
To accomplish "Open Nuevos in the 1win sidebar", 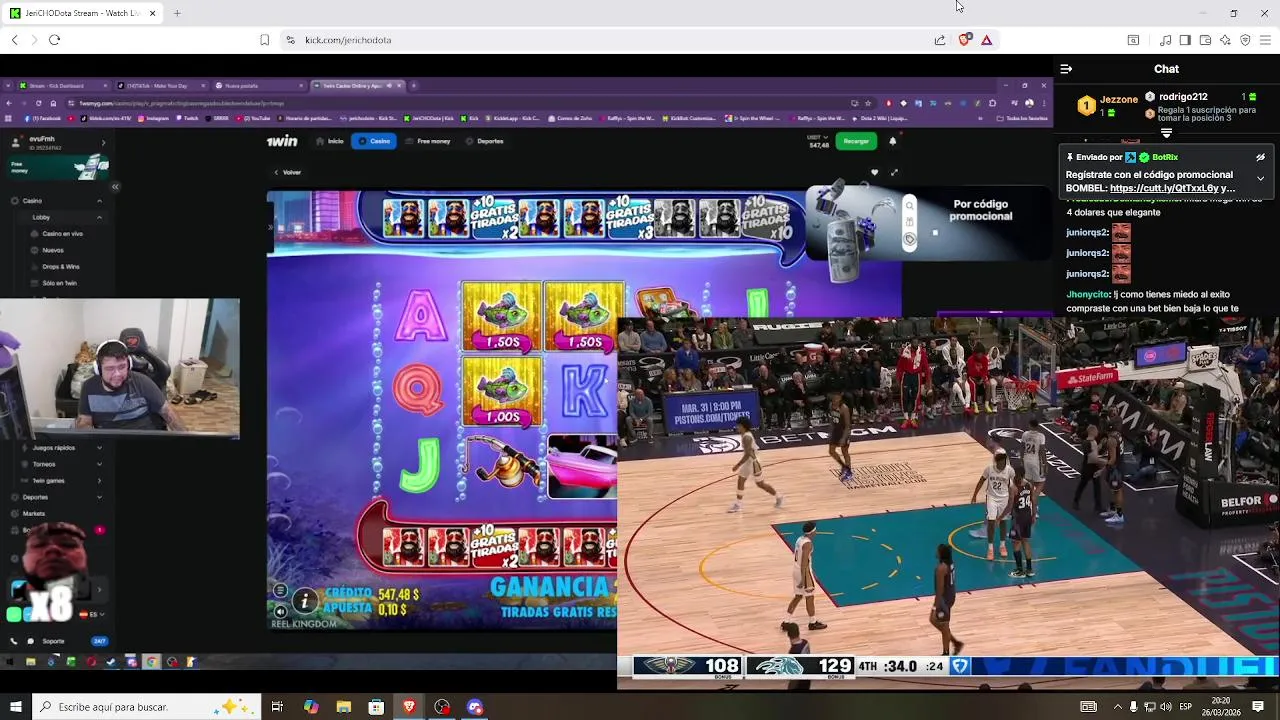I will click(52, 250).
